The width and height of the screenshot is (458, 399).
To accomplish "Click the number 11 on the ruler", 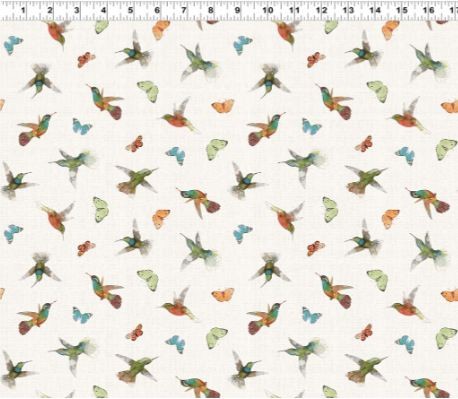I will [294, 10].
